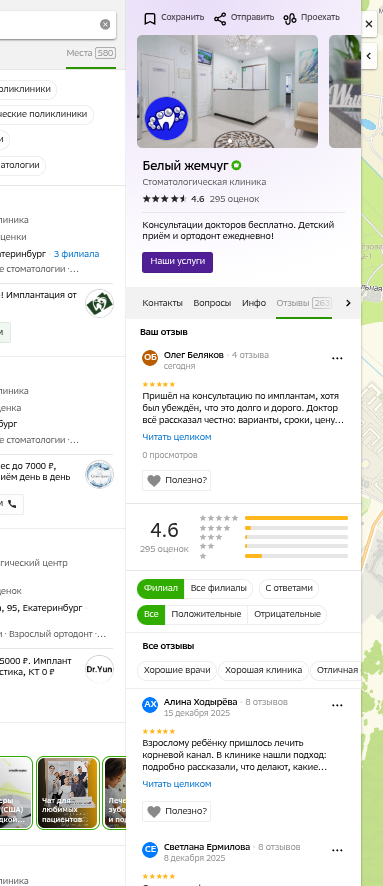Screen dimensions: 383x886
Task: Select the Хорошие врачи tag
Action: point(177,670)
